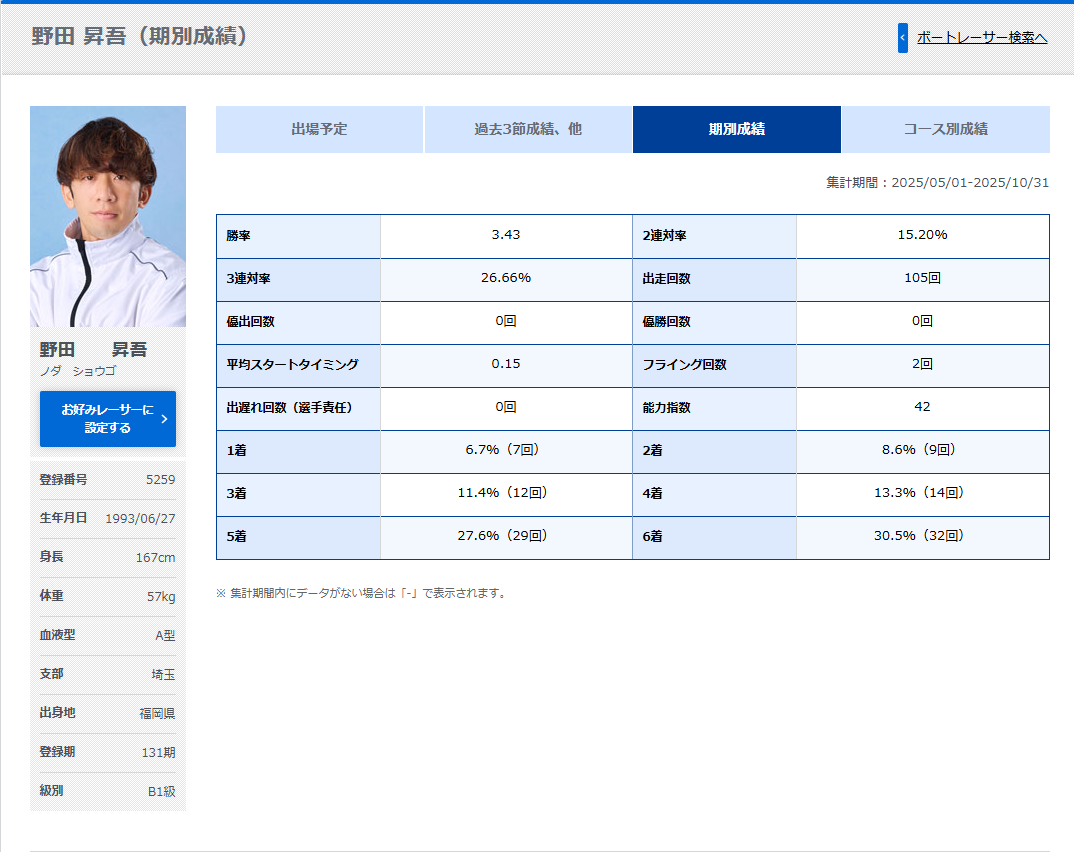Image resolution: width=1074 pixels, height=852 pixels.
Task: Click the page heading 野田 昇吾（期別成績）
Action: 140,37
